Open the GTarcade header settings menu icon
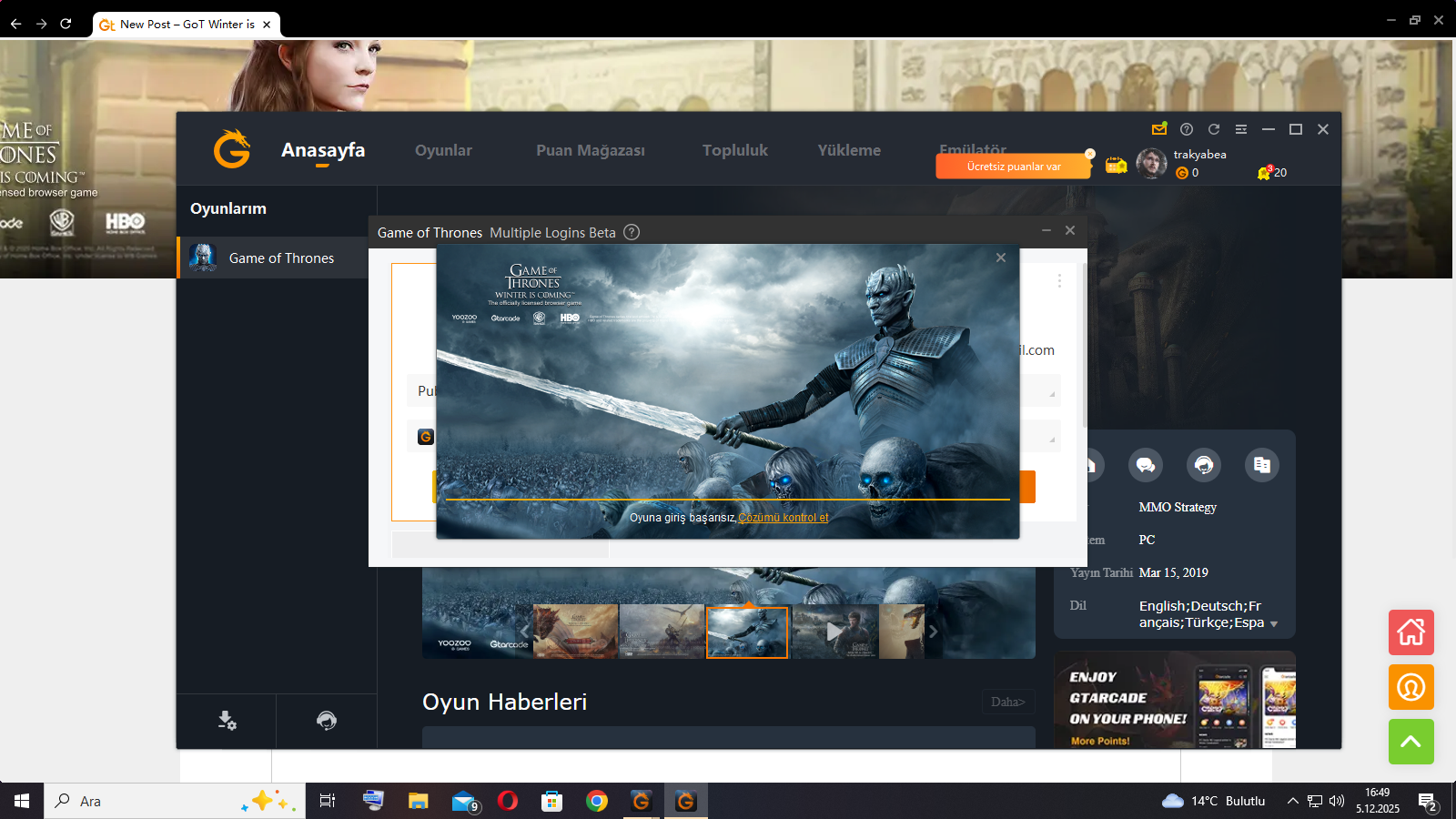 click(x=1240, y=129)
